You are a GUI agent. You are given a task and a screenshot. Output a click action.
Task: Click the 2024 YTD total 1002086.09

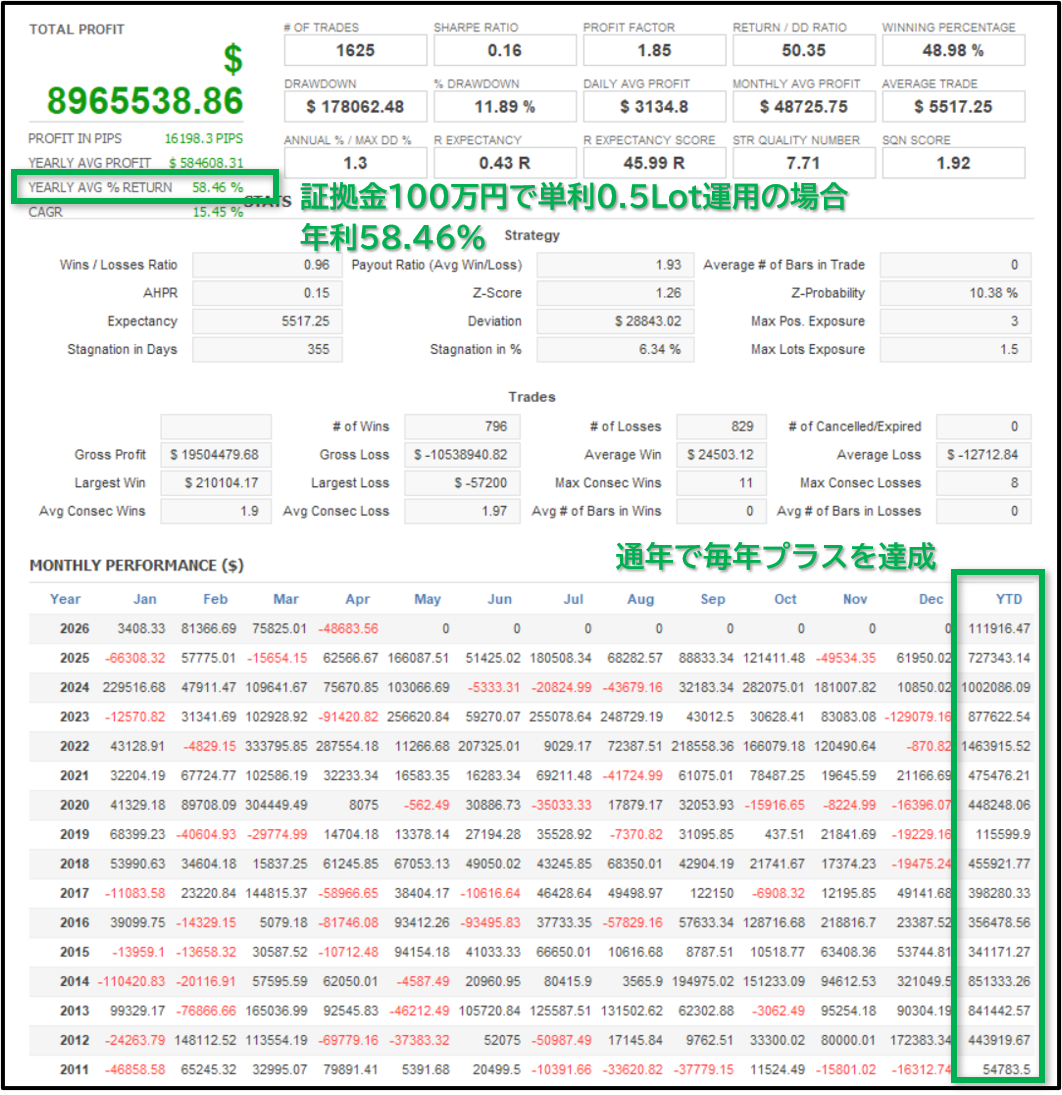[996, 688]
